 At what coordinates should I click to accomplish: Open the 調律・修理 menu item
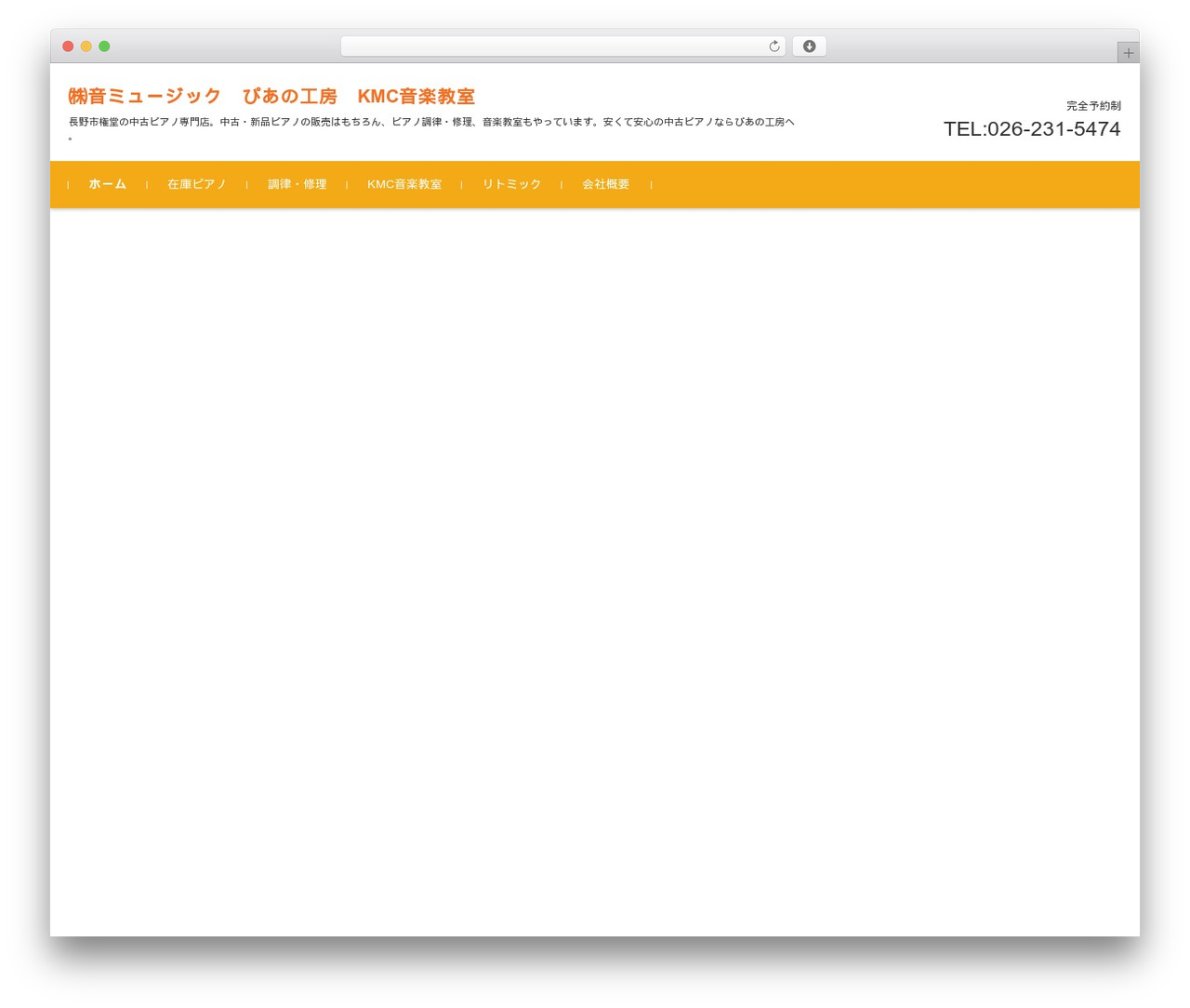297,184
